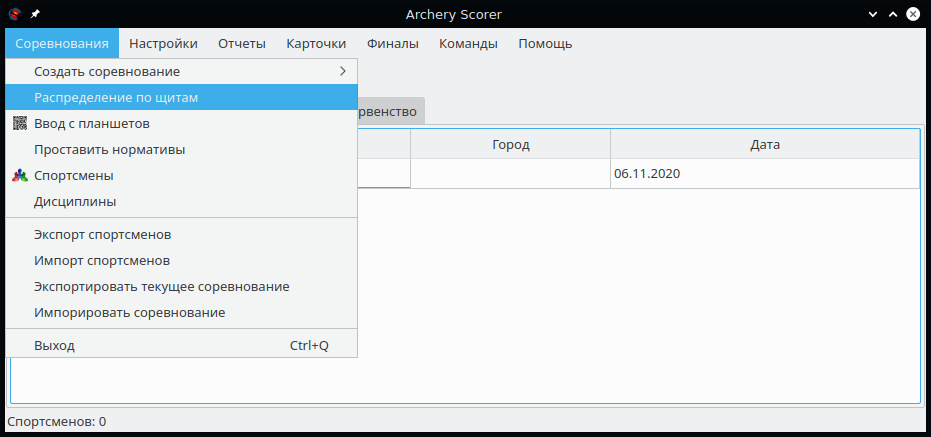Click the Дата column header
The width and height of the screenshot is (931, 437).
[x=764, y=145]
